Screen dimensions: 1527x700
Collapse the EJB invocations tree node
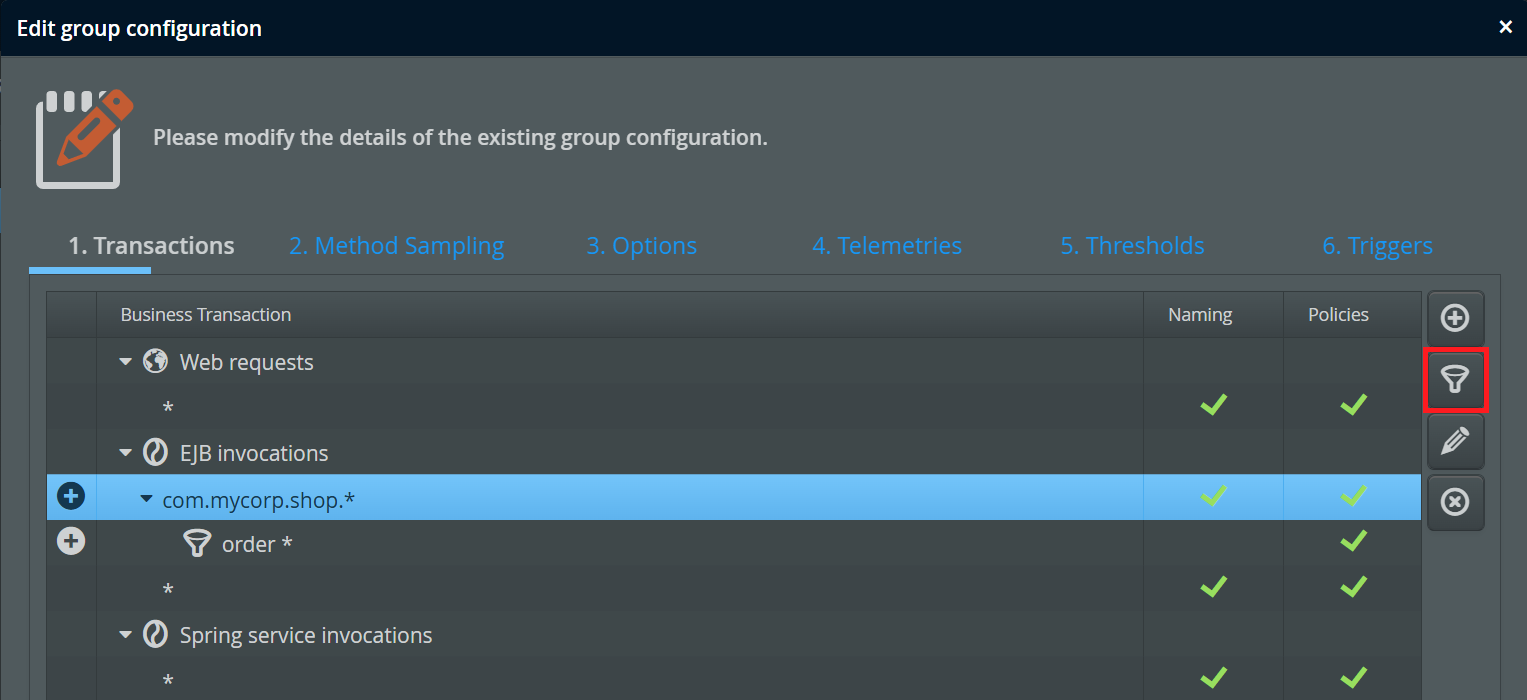[x=126, y=453]
